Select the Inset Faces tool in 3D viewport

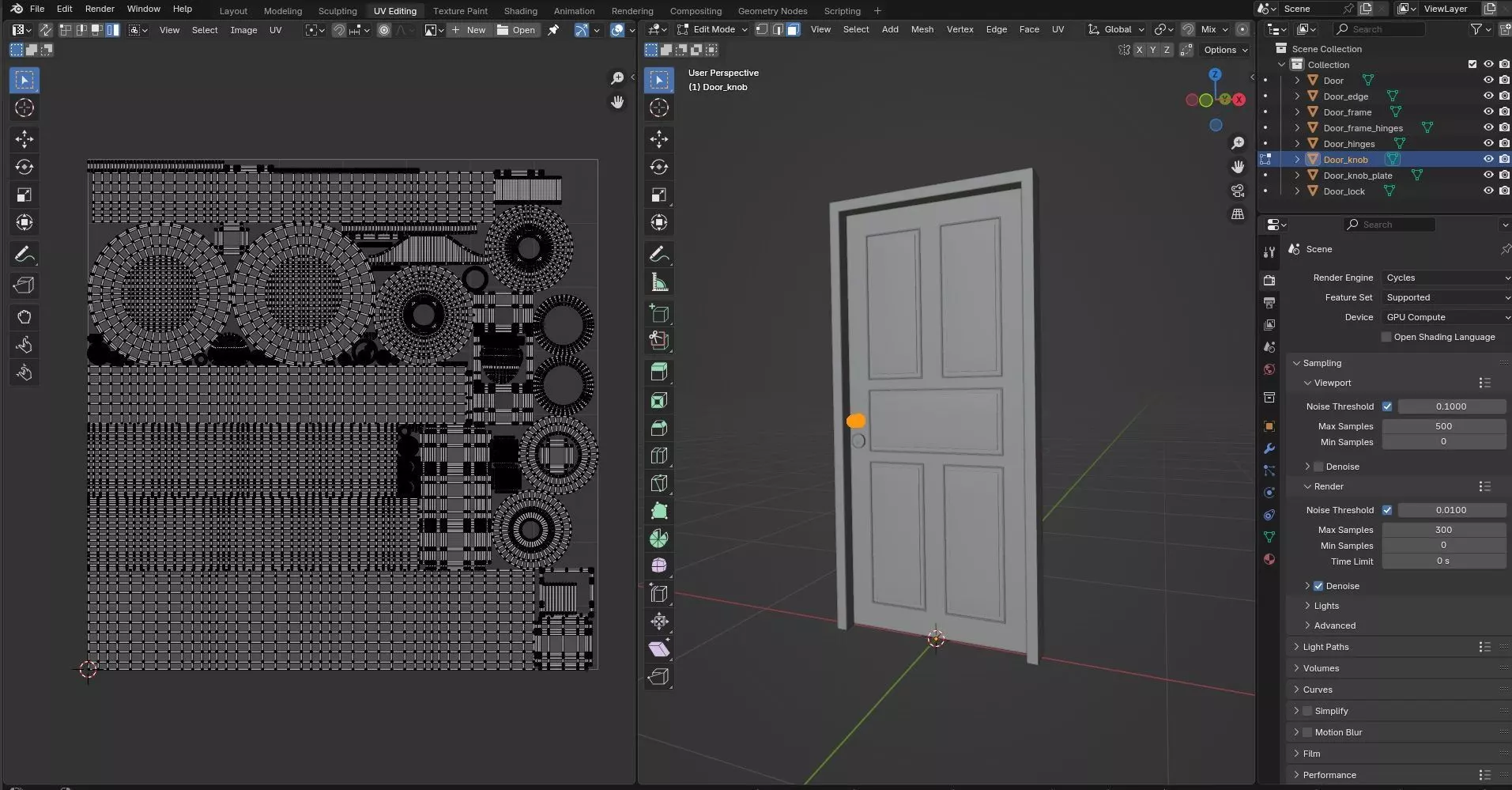pyautogui.click(x=659, y=400)
